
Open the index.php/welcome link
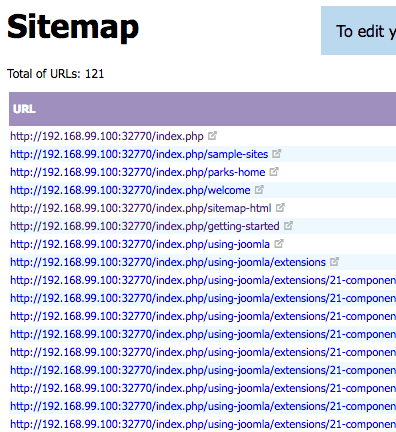point(130,190)
